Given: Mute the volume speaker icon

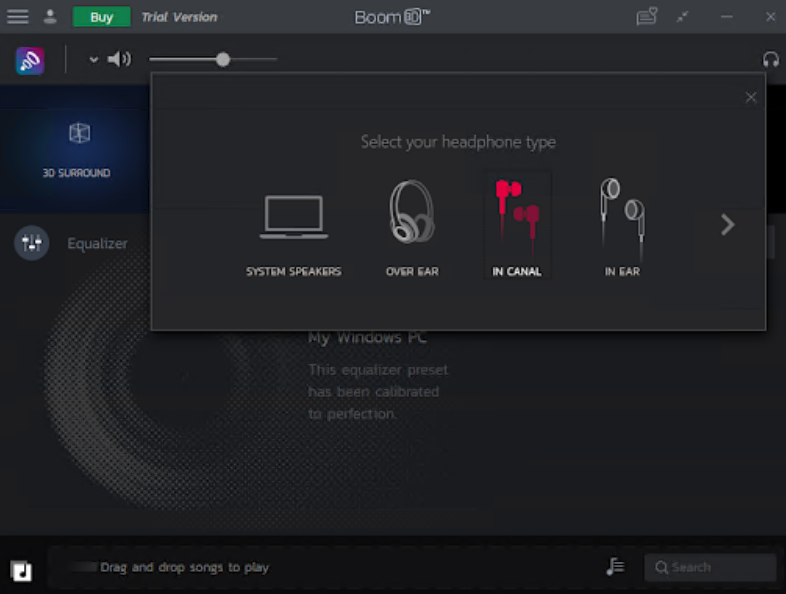Looking at the screenshot, I should (x=119, y=60).
